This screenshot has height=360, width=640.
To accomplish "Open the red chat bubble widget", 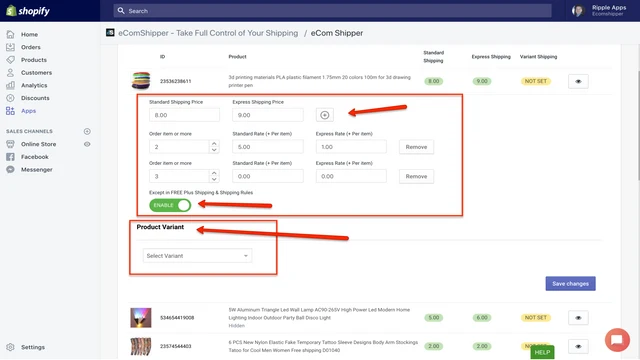I will coord(617,340).
